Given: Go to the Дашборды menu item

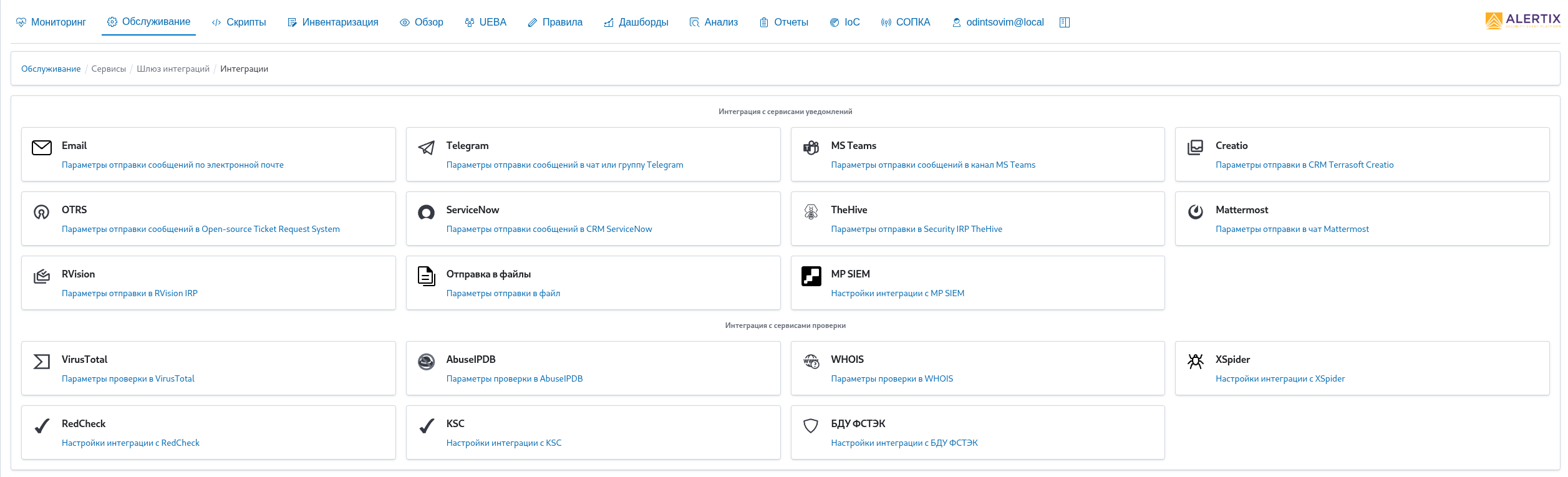Looking at the screenshot, I should (x=636, y=22).
